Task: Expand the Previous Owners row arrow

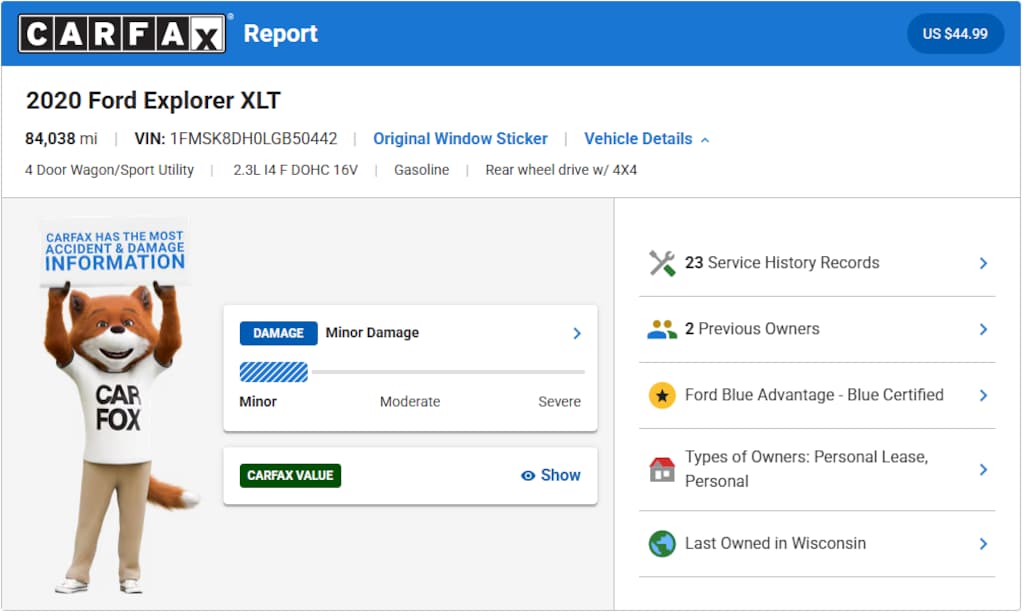Action: point(983,329)
